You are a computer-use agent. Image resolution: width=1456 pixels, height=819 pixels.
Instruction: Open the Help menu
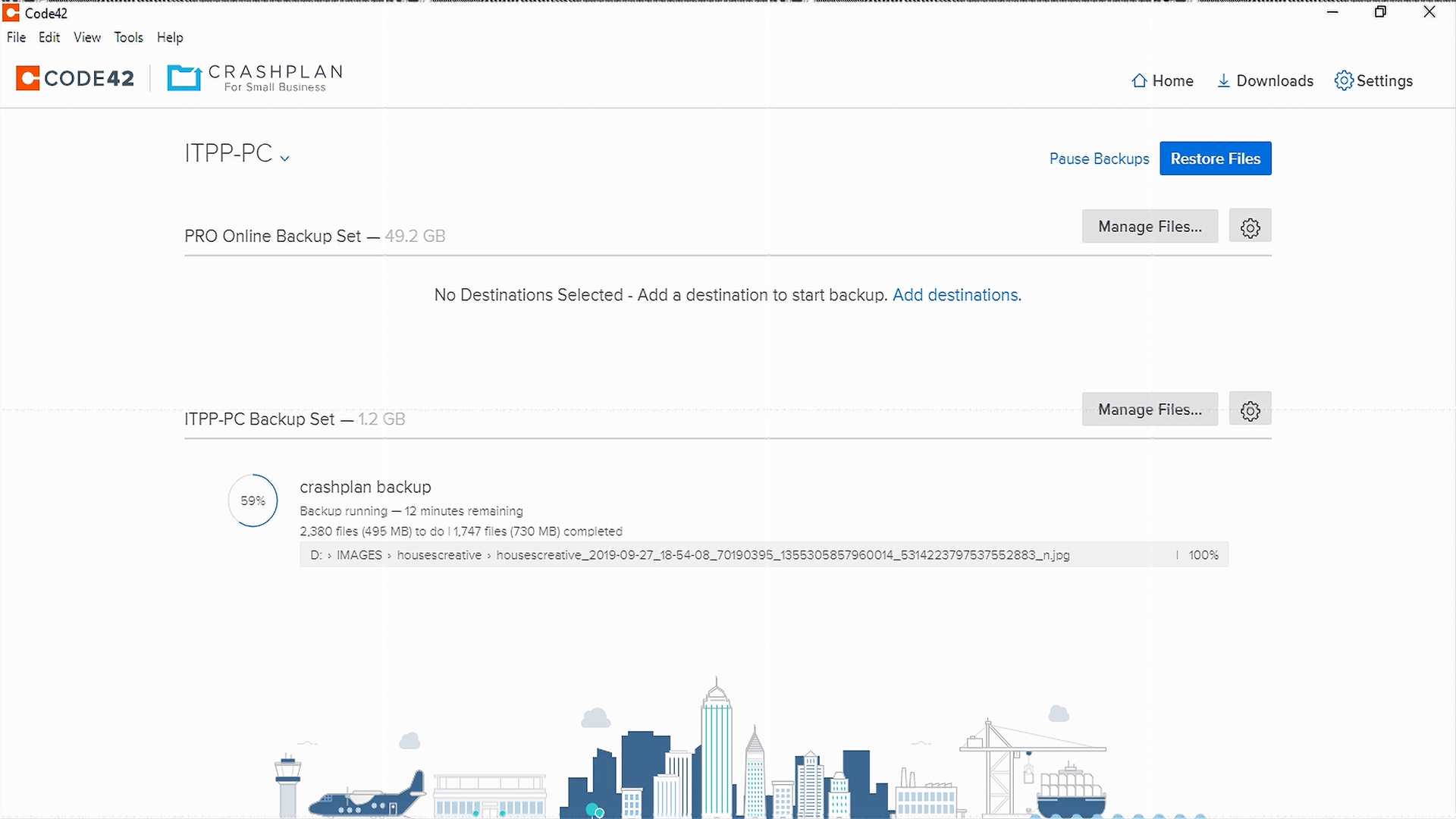[170, 37]
